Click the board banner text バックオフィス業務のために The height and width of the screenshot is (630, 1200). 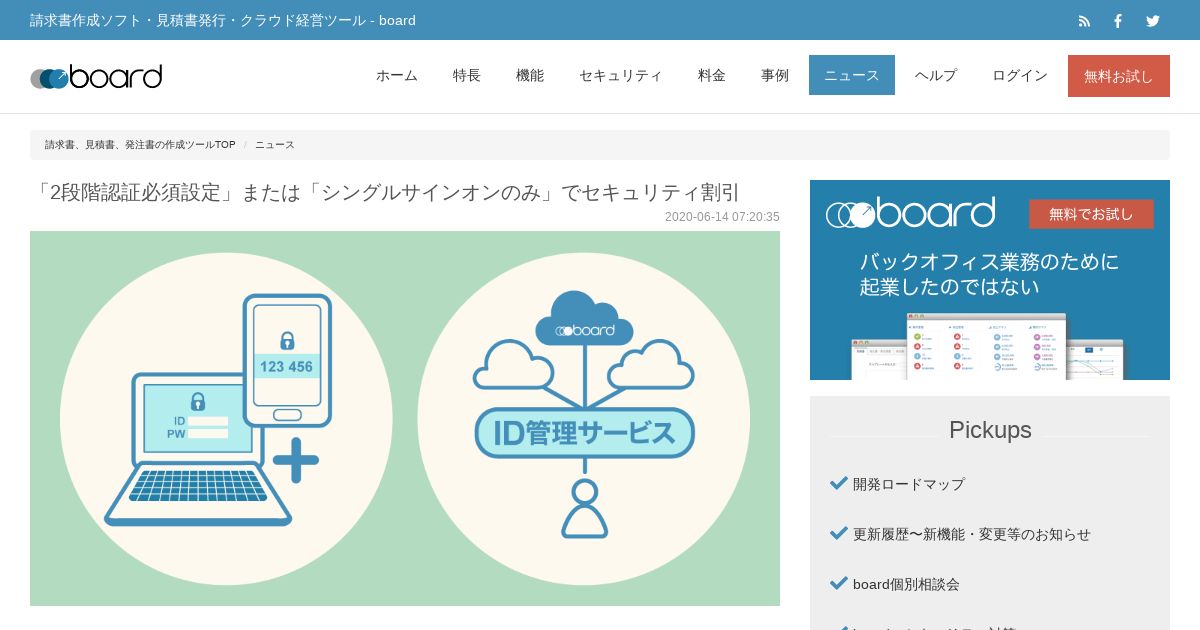pos(989,262)
